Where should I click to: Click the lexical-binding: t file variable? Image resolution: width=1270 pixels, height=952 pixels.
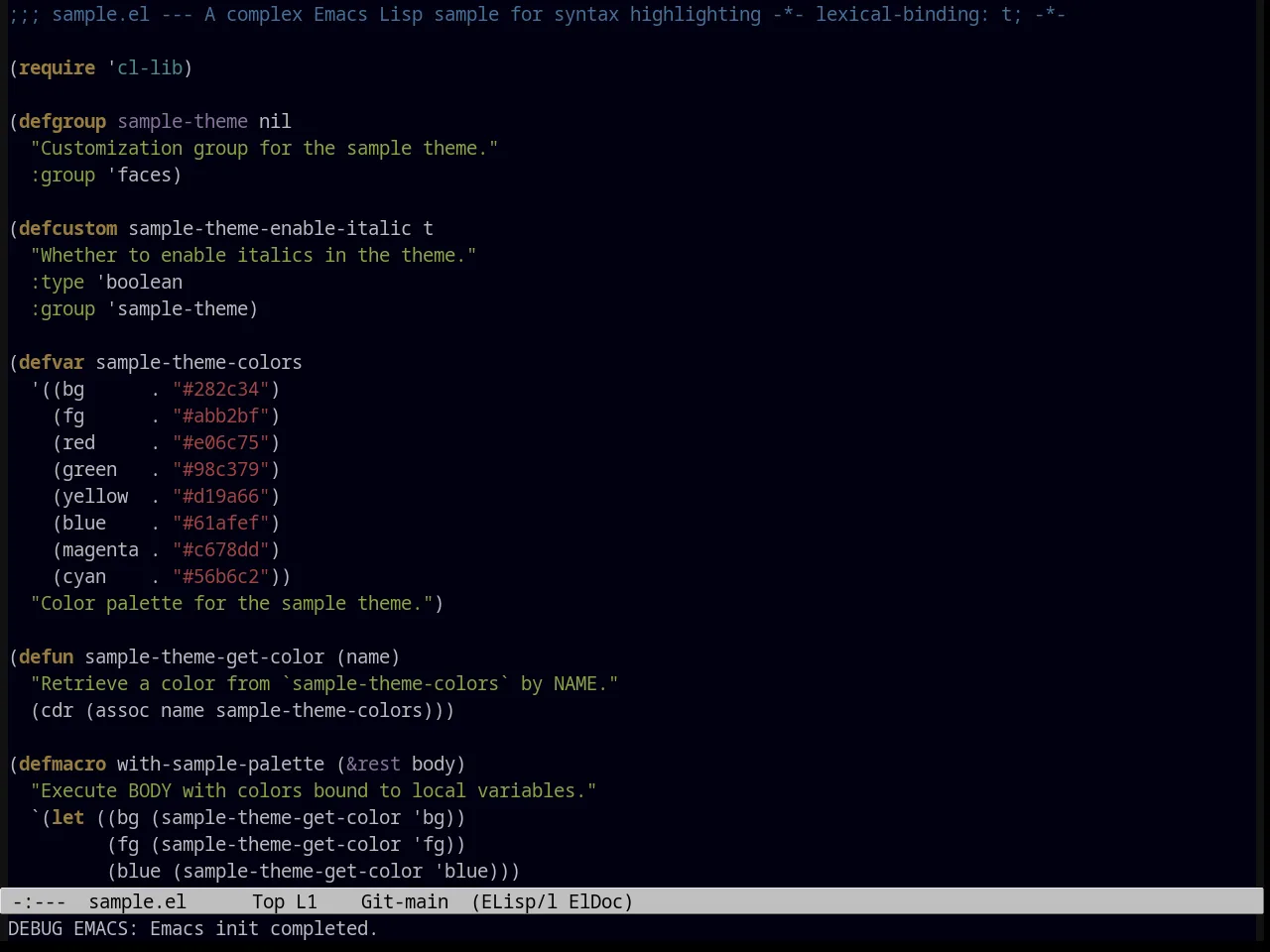pyautogui.click(x=919, y=14)
